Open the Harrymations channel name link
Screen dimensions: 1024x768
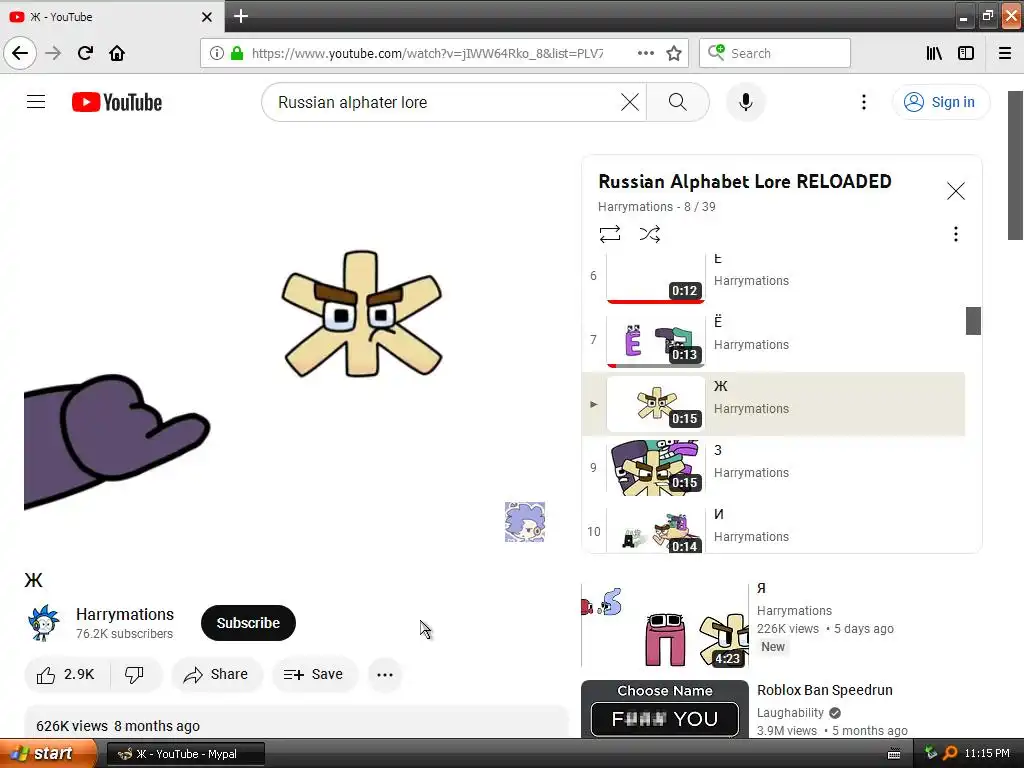pyautogui.click(x=125, y=615)
